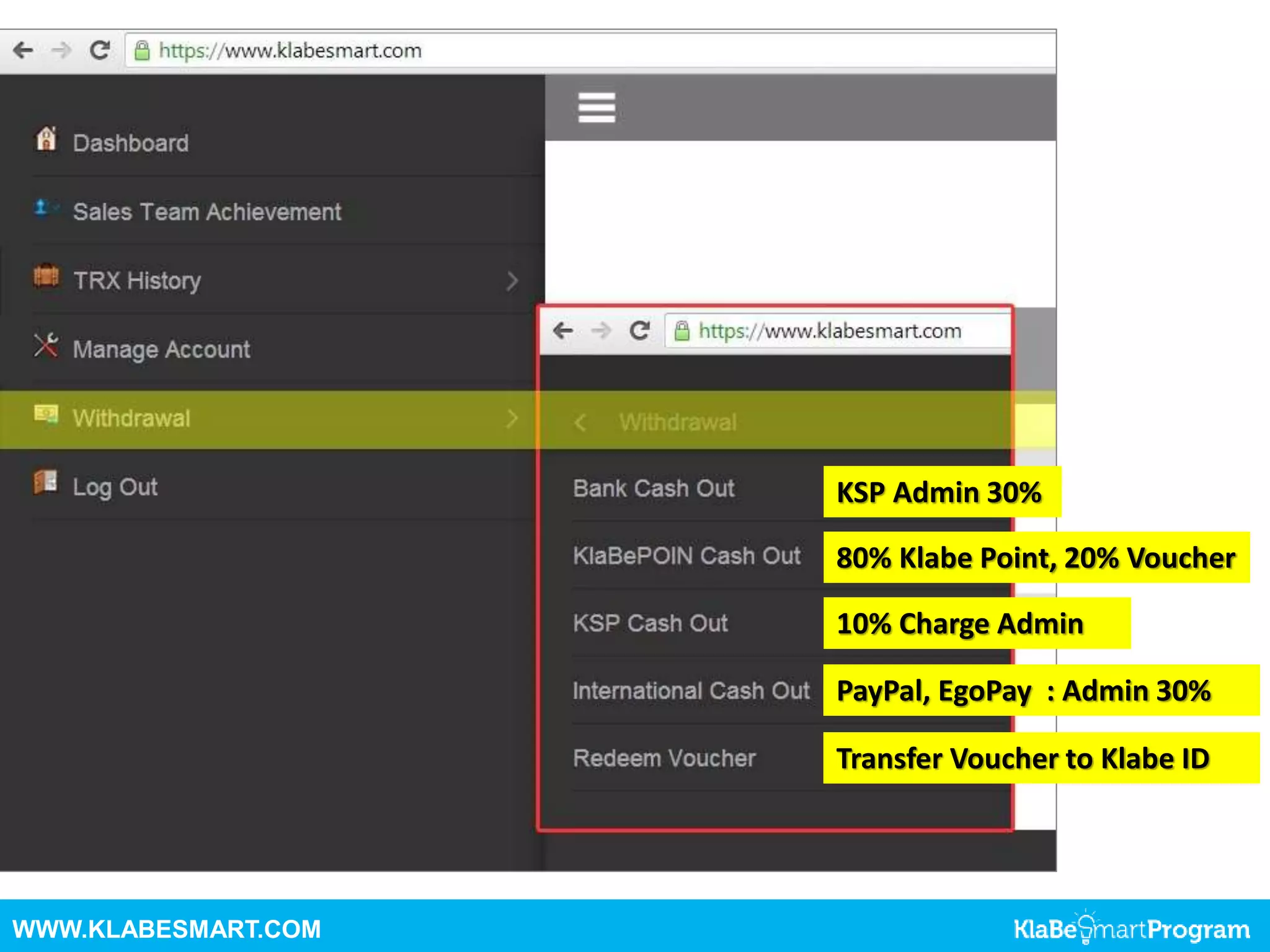Click the Dashboard house icon
This screenshot has width=1270, height=952.
pyautogui.click(x=46, y=139)
